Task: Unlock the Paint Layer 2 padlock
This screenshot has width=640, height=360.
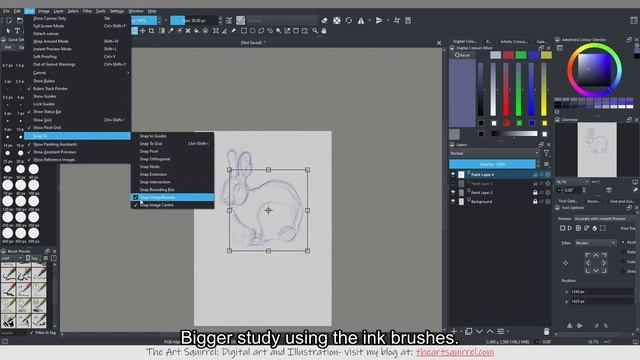Action: pos(535,192)
